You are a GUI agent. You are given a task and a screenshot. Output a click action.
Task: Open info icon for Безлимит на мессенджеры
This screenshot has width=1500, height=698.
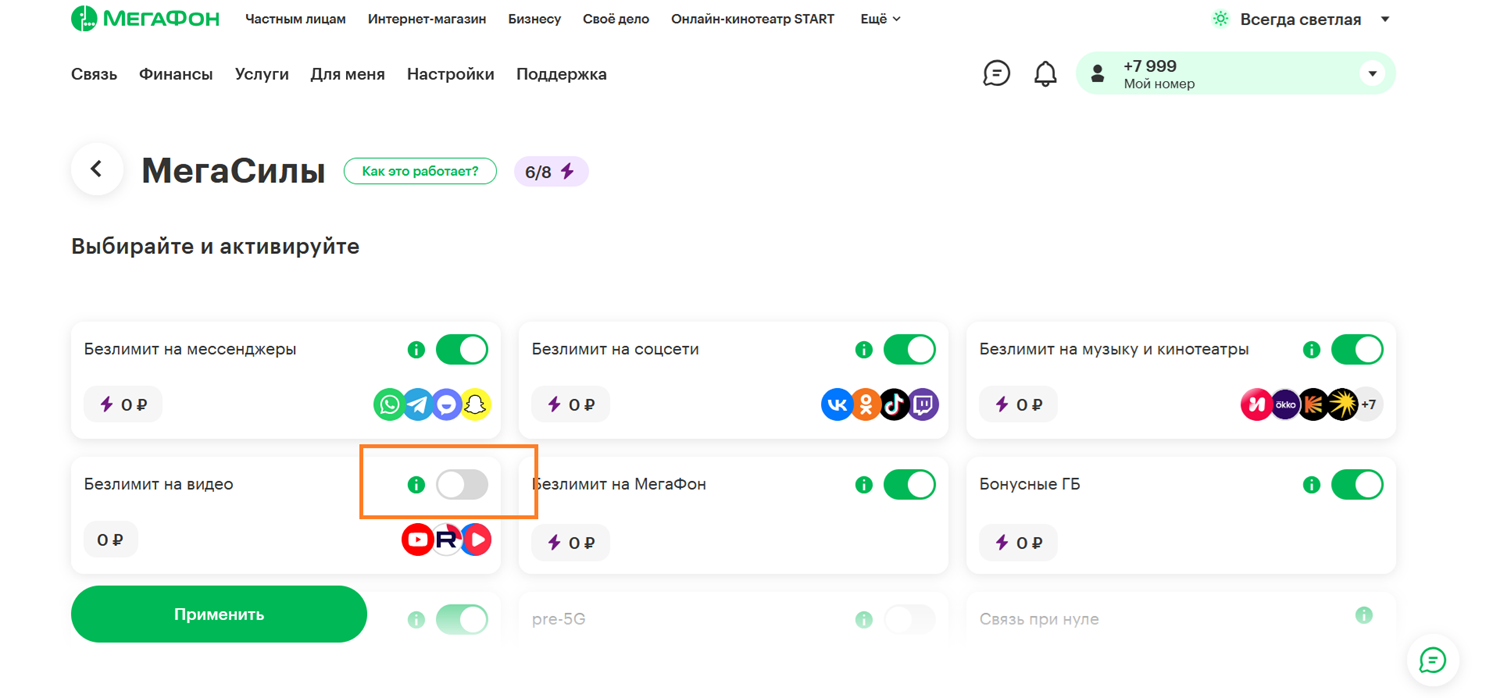coord(416,350)
